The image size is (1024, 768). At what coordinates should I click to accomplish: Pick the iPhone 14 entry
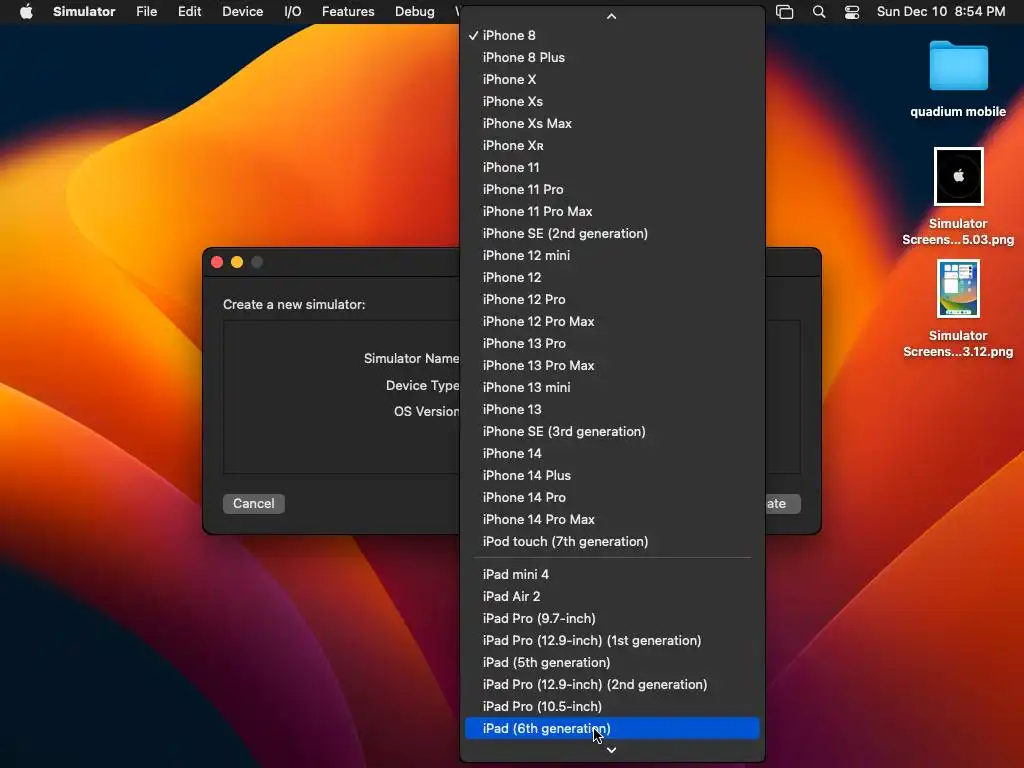tap(612, 453)
